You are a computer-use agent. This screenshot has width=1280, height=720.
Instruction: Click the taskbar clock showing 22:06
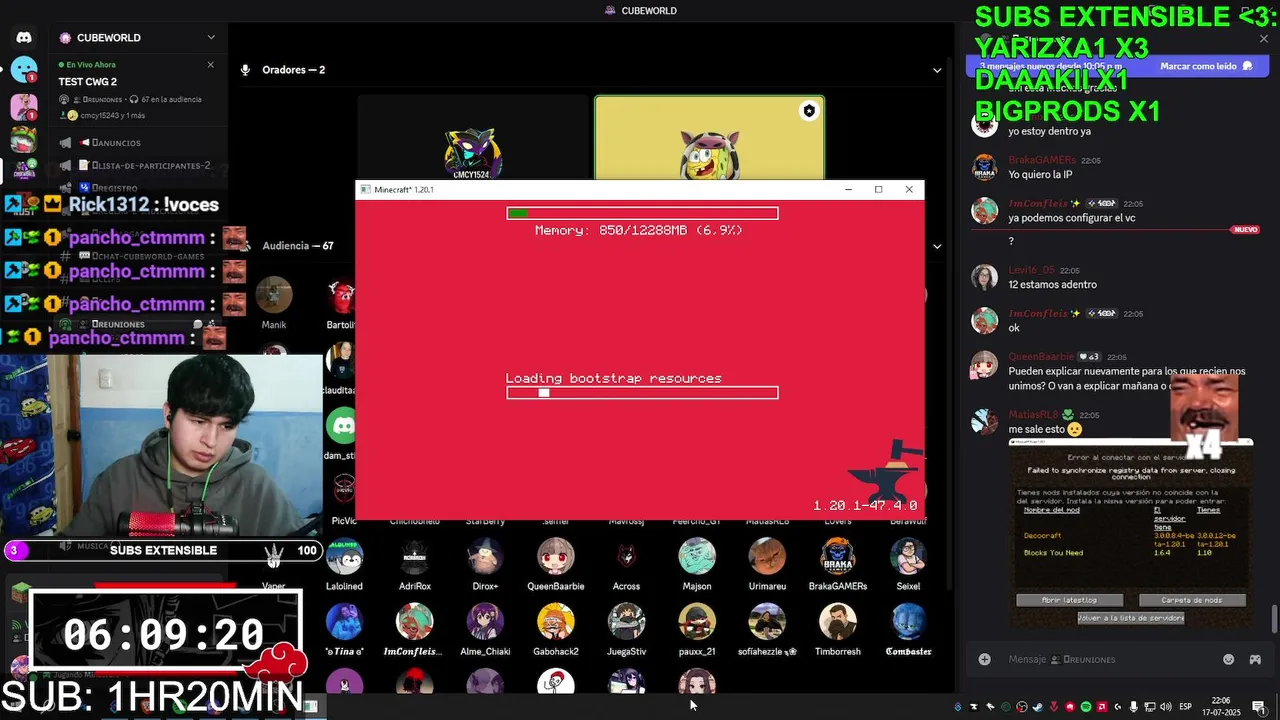click(1221, 707)
